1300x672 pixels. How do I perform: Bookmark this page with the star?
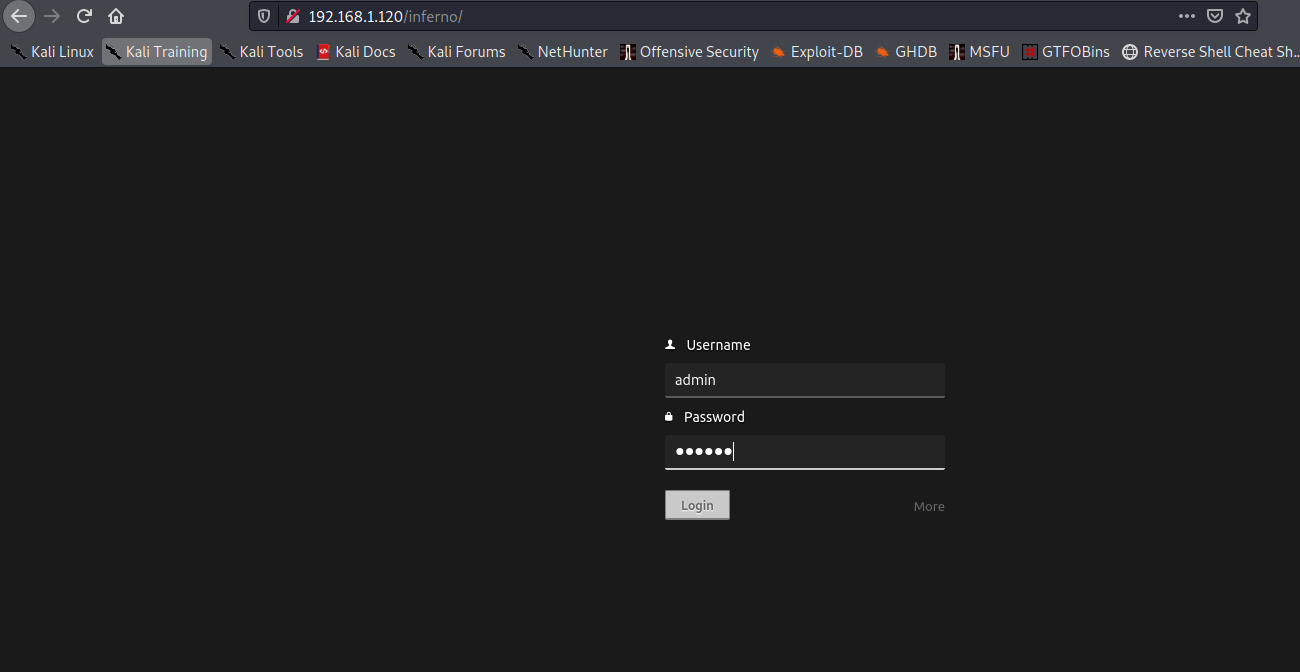pyautogui.click(x=1243, y=16)
